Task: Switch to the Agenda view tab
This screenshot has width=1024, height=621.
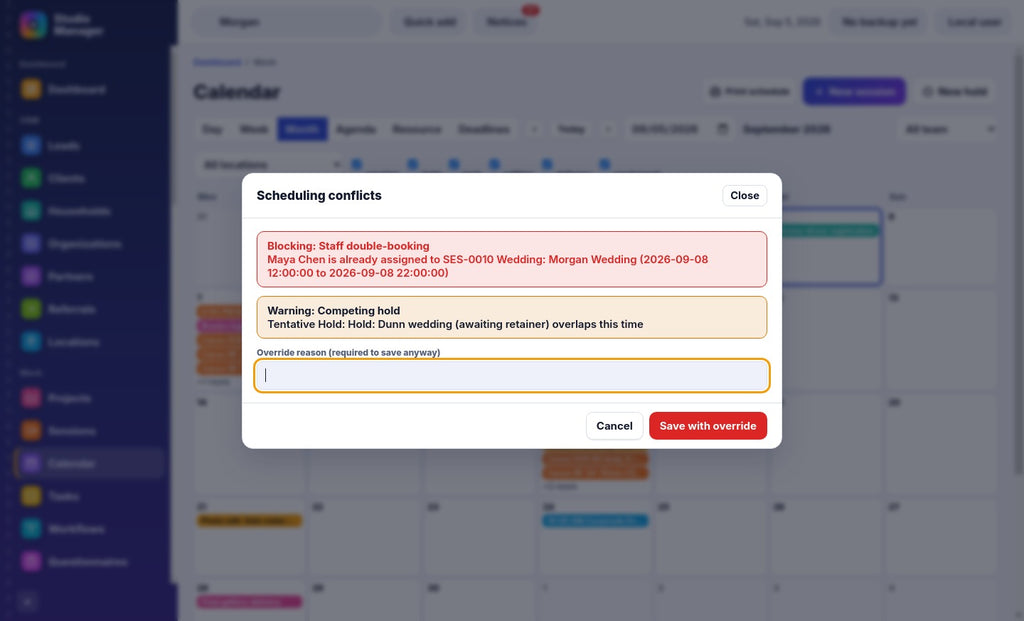Action: (x=356, y=129)
